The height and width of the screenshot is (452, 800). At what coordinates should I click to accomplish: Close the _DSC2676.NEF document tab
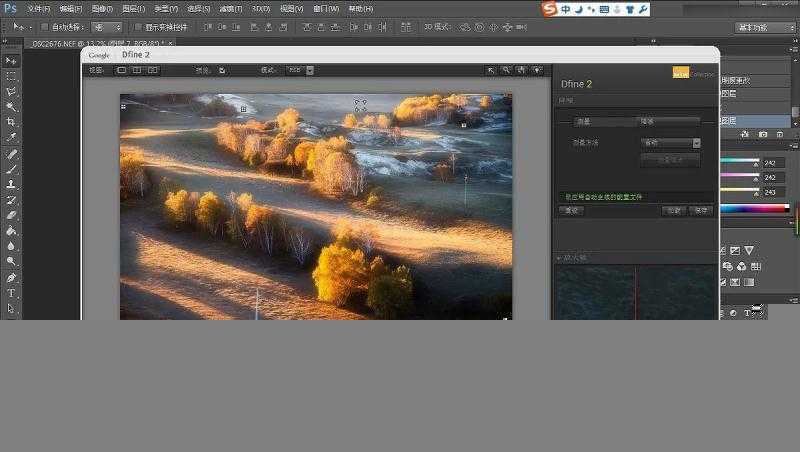click(171, 43)
